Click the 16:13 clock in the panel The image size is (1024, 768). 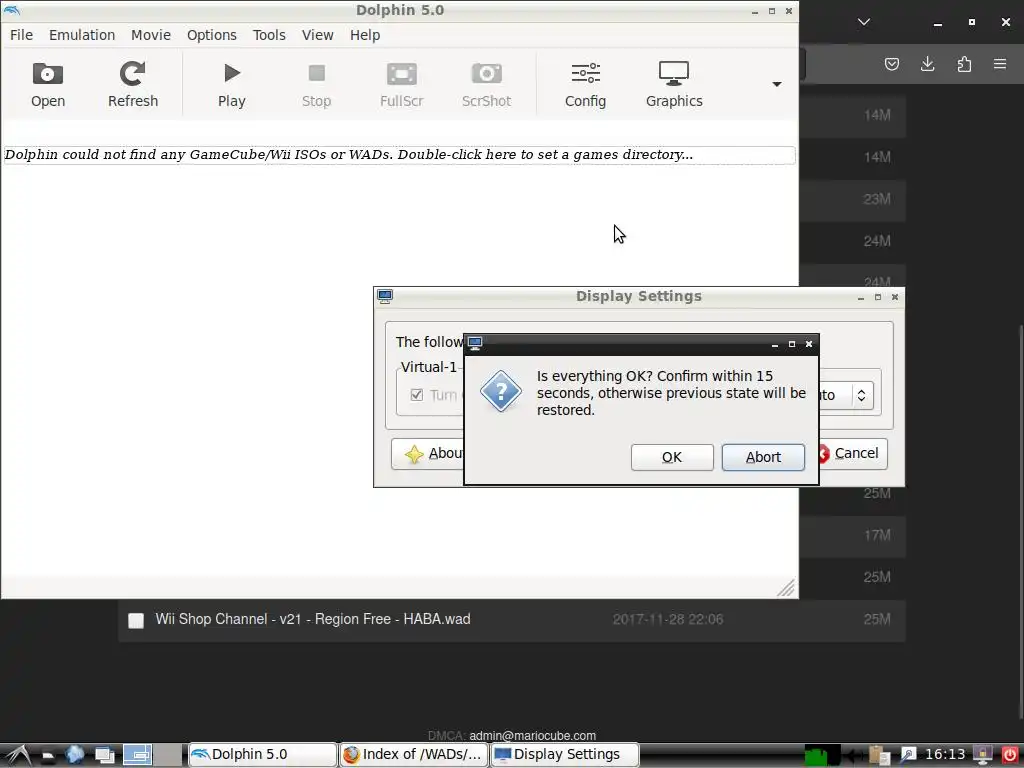(945, 754)
